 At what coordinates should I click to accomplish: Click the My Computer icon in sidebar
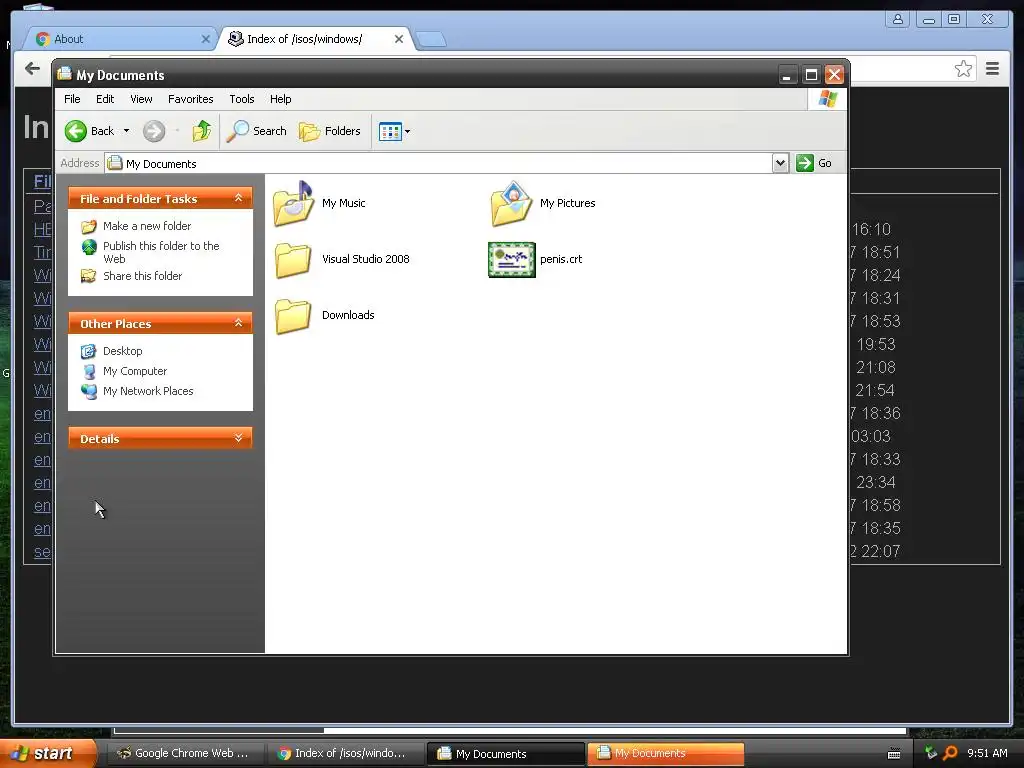[89, 372]
